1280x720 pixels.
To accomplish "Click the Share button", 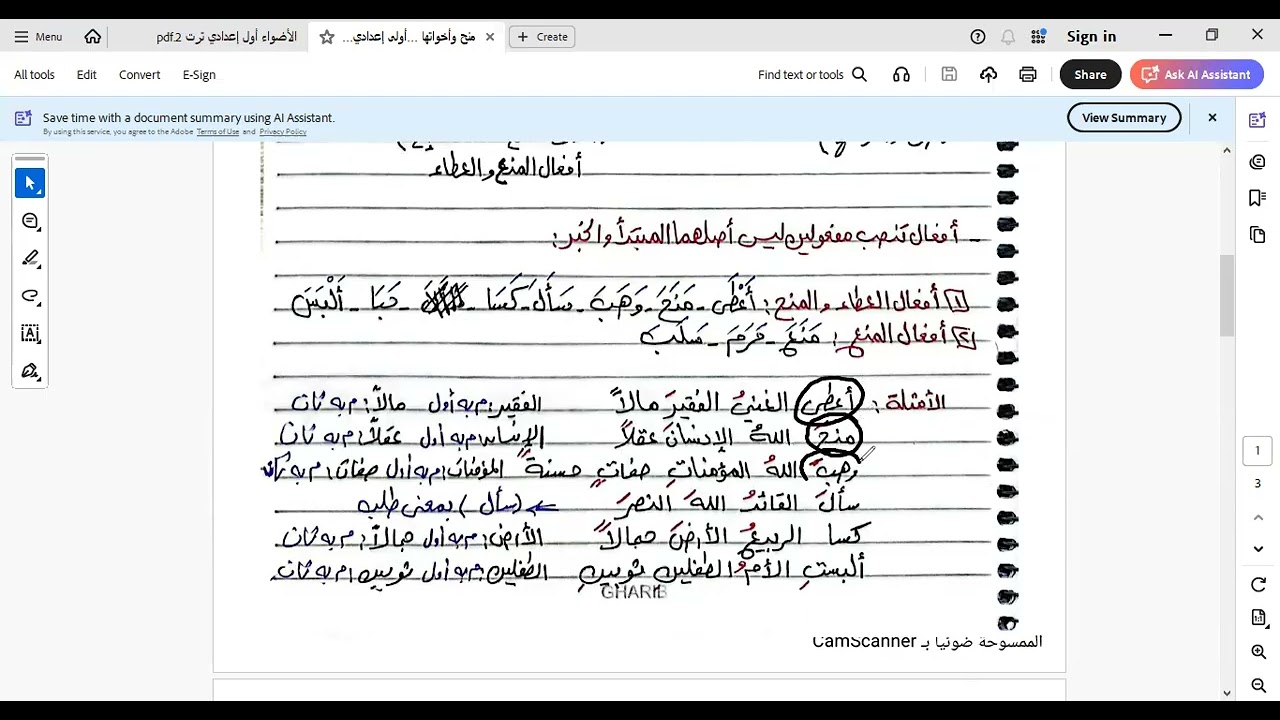I will (x=1090, y=75).
